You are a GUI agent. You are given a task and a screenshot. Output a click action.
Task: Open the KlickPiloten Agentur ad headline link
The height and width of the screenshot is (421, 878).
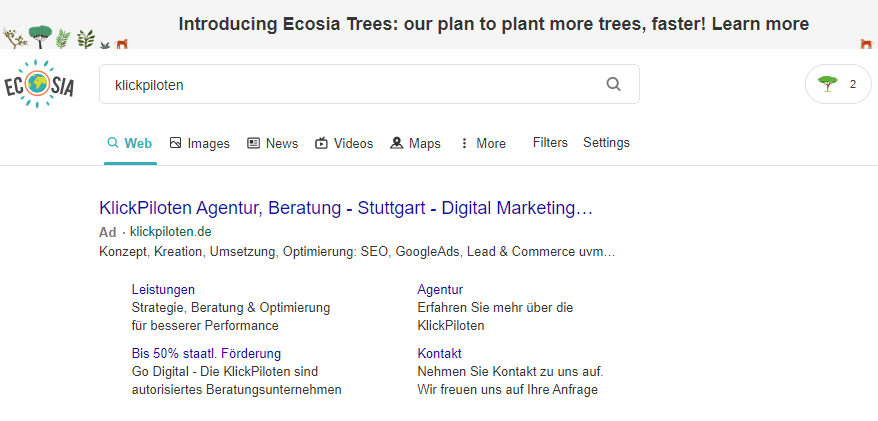click(346, 208)
